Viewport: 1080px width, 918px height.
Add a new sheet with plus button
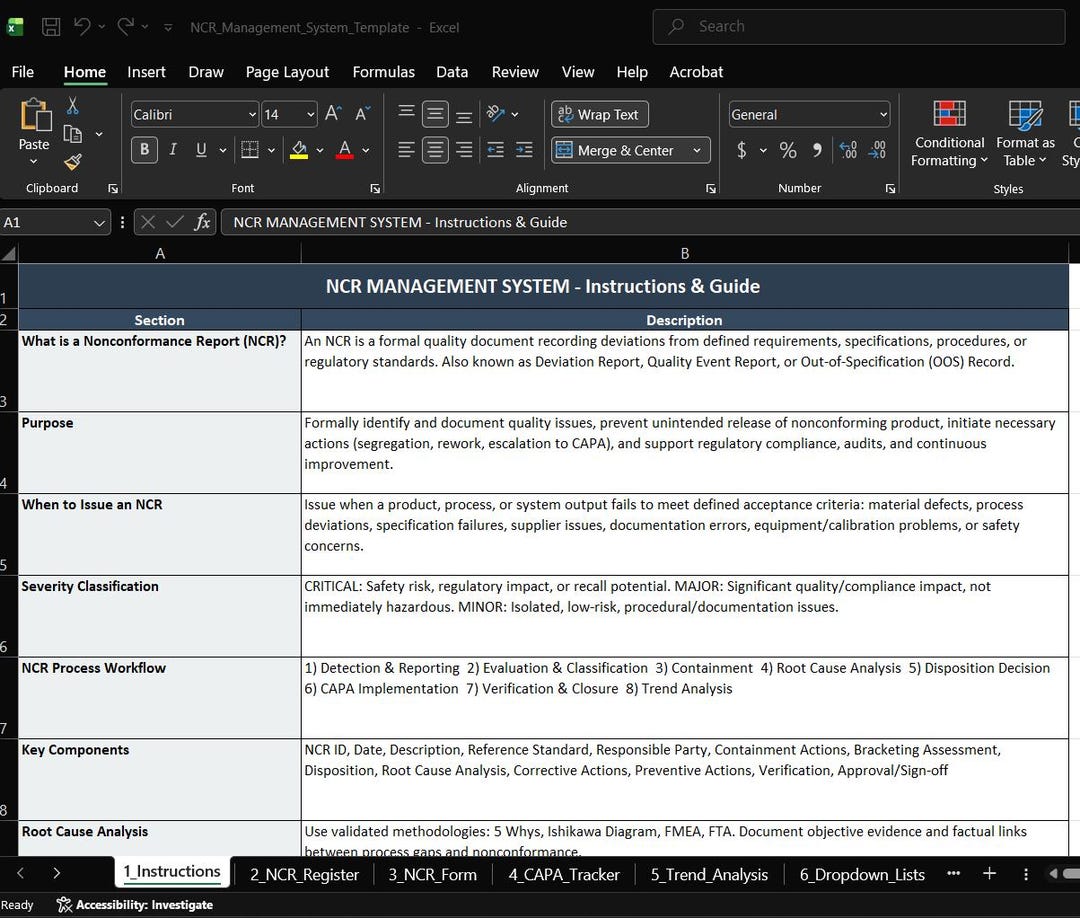click(x=989, y=873)
